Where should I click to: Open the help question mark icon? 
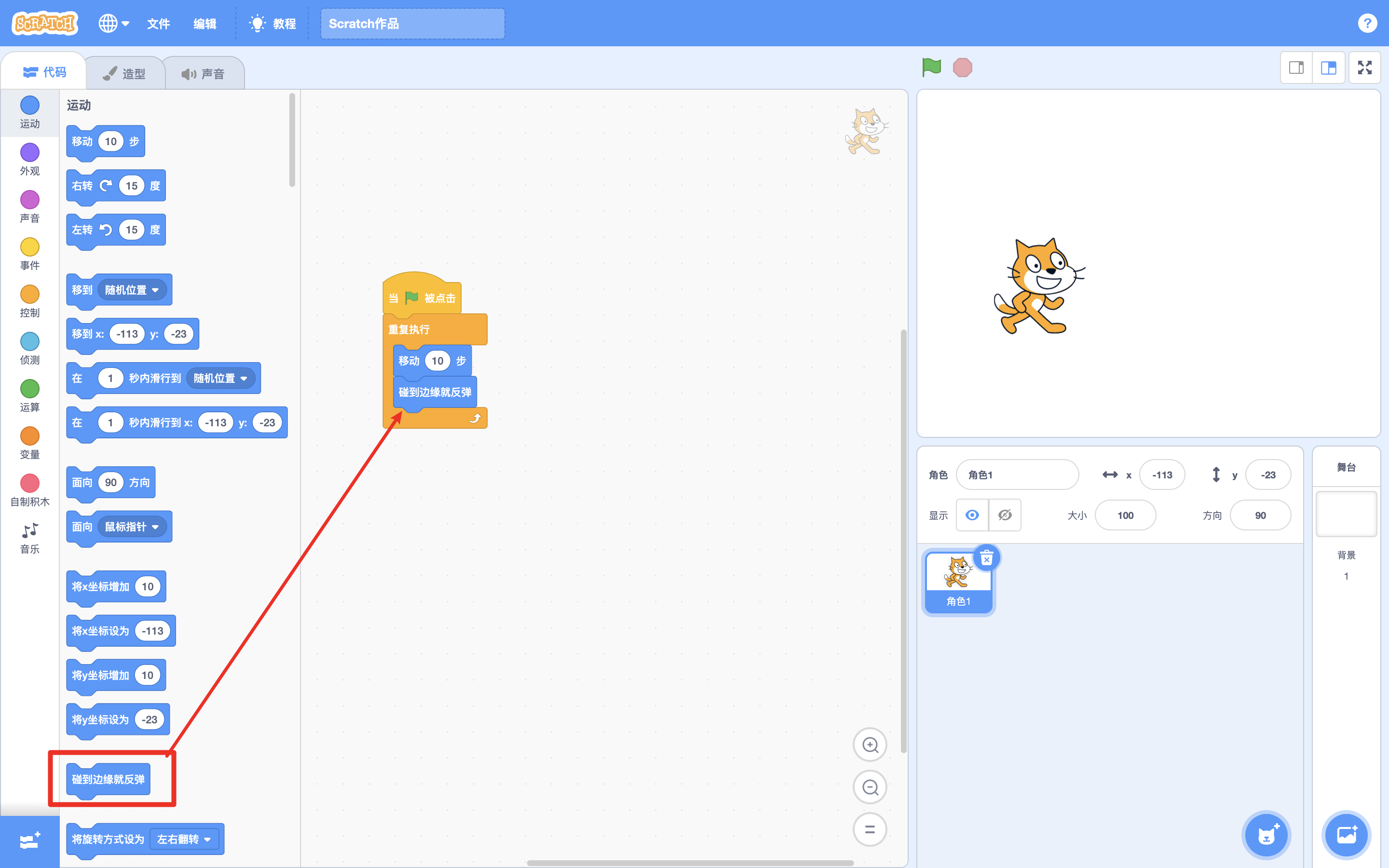coord(1367,23)
